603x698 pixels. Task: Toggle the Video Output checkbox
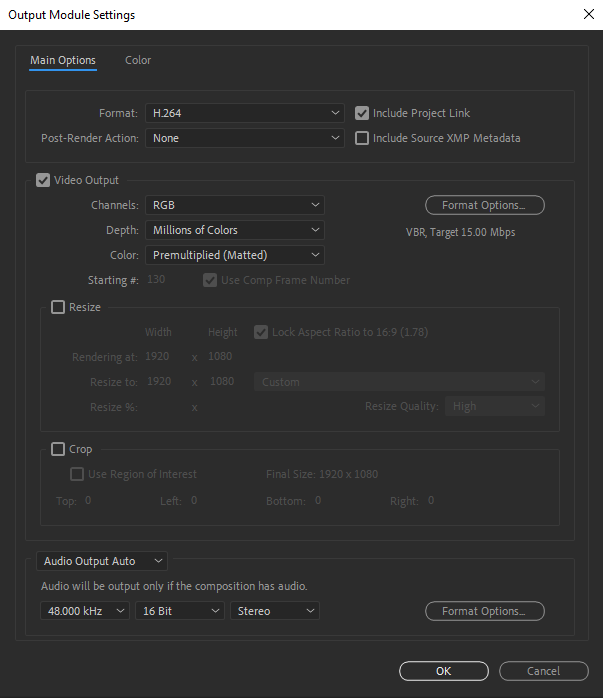pyautogui.click(x=43, y=180)
